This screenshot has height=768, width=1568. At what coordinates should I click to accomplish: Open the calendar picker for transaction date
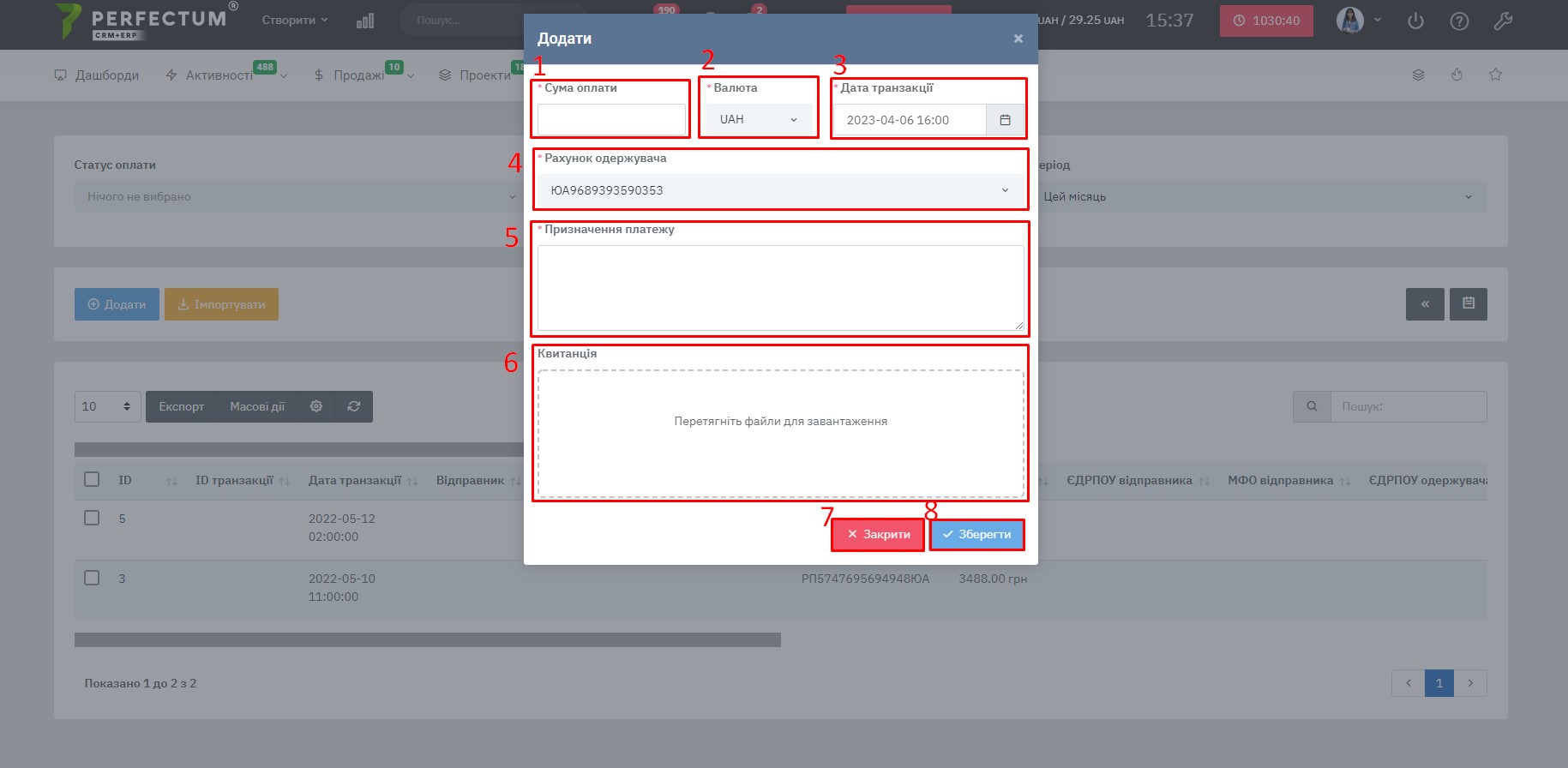(1005, 120)
